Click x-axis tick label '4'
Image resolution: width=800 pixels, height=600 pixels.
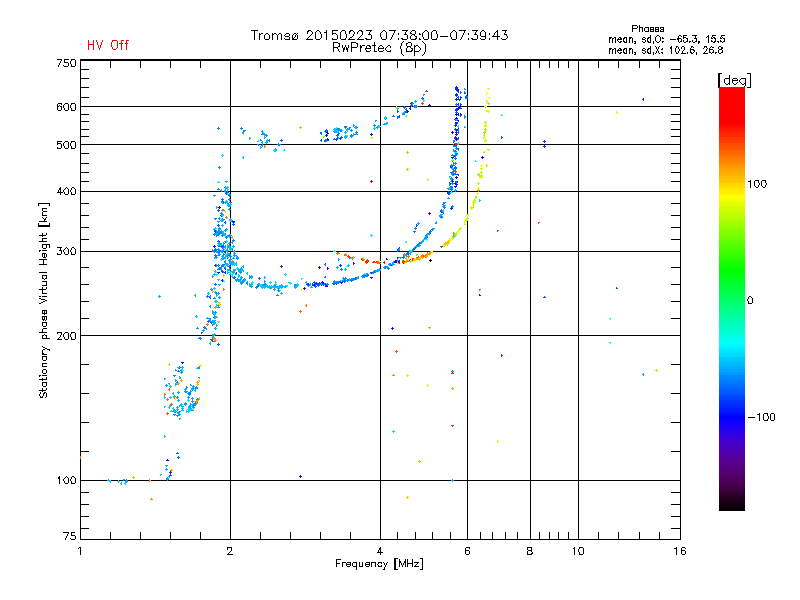380,551
